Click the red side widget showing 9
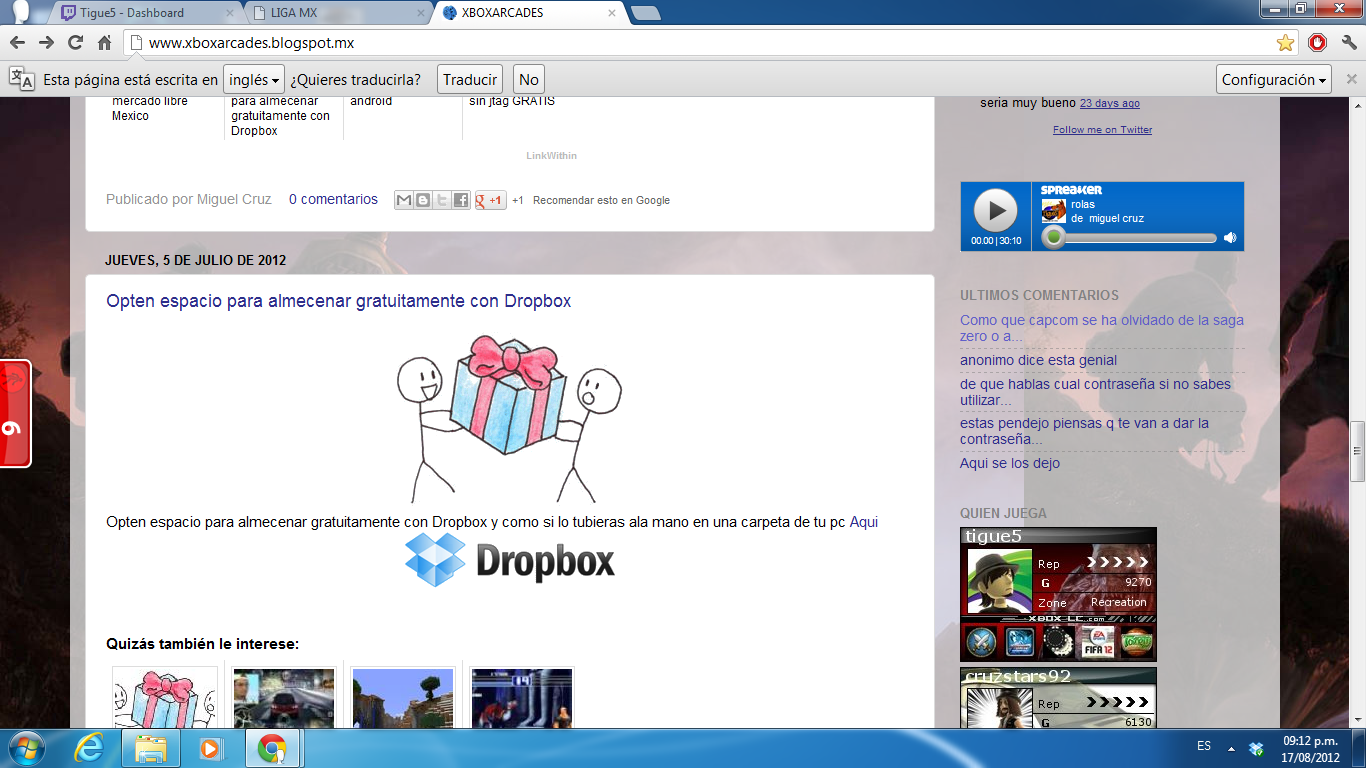Viewport: 1366px width, 768px height. pos(15,413)
